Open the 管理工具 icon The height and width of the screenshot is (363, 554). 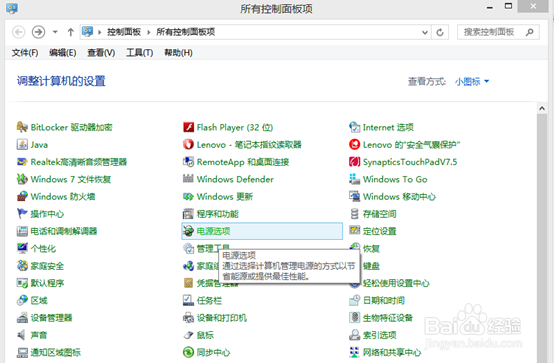click(188, 248)
